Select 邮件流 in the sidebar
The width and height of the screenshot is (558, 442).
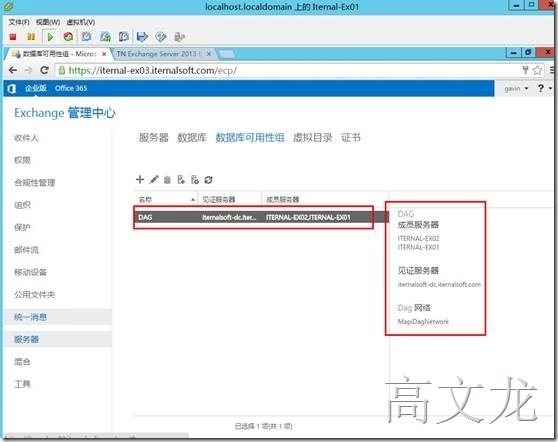pos(26,250)
